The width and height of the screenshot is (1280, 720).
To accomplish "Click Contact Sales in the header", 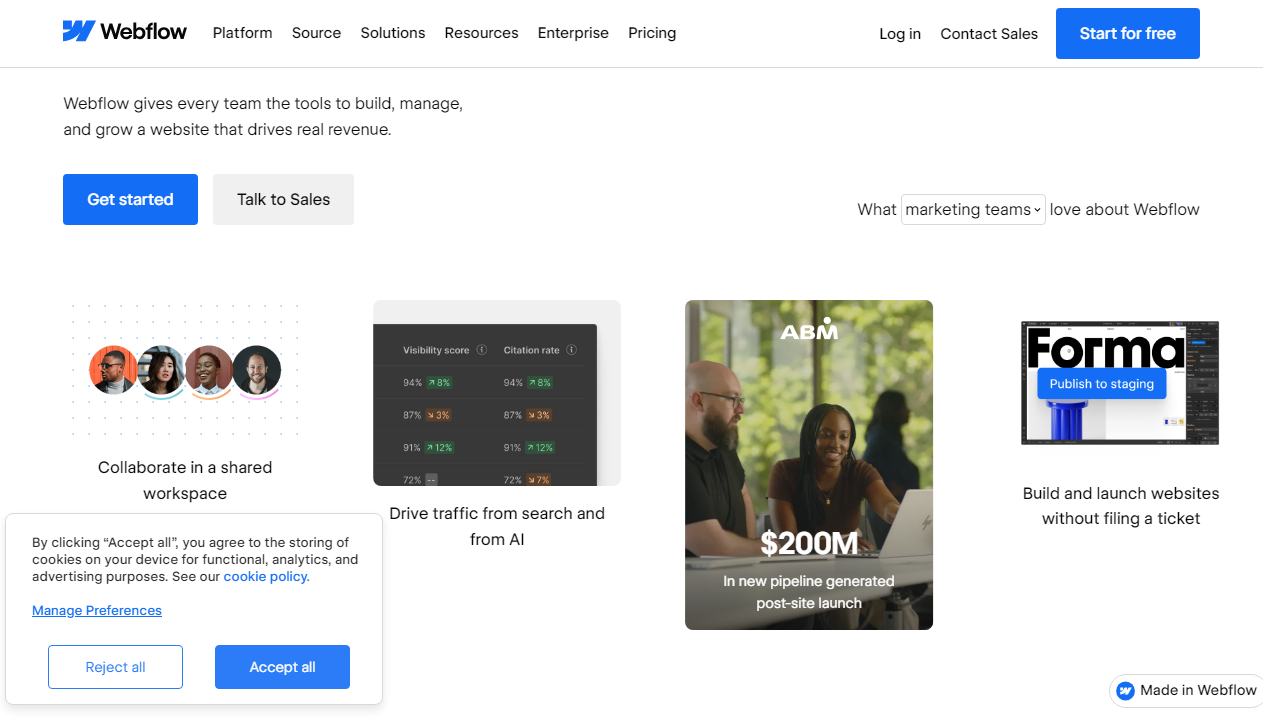I will [x=989, y=34].
